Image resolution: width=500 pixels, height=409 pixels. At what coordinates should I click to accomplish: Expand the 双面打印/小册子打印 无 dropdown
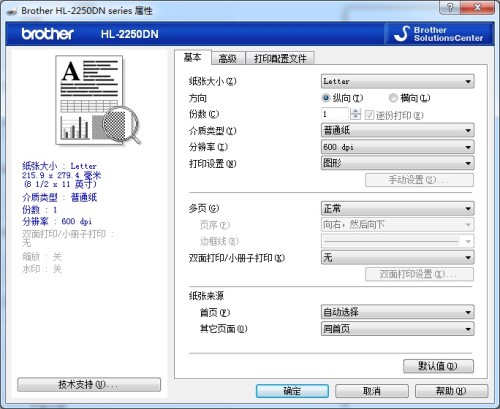397,257
